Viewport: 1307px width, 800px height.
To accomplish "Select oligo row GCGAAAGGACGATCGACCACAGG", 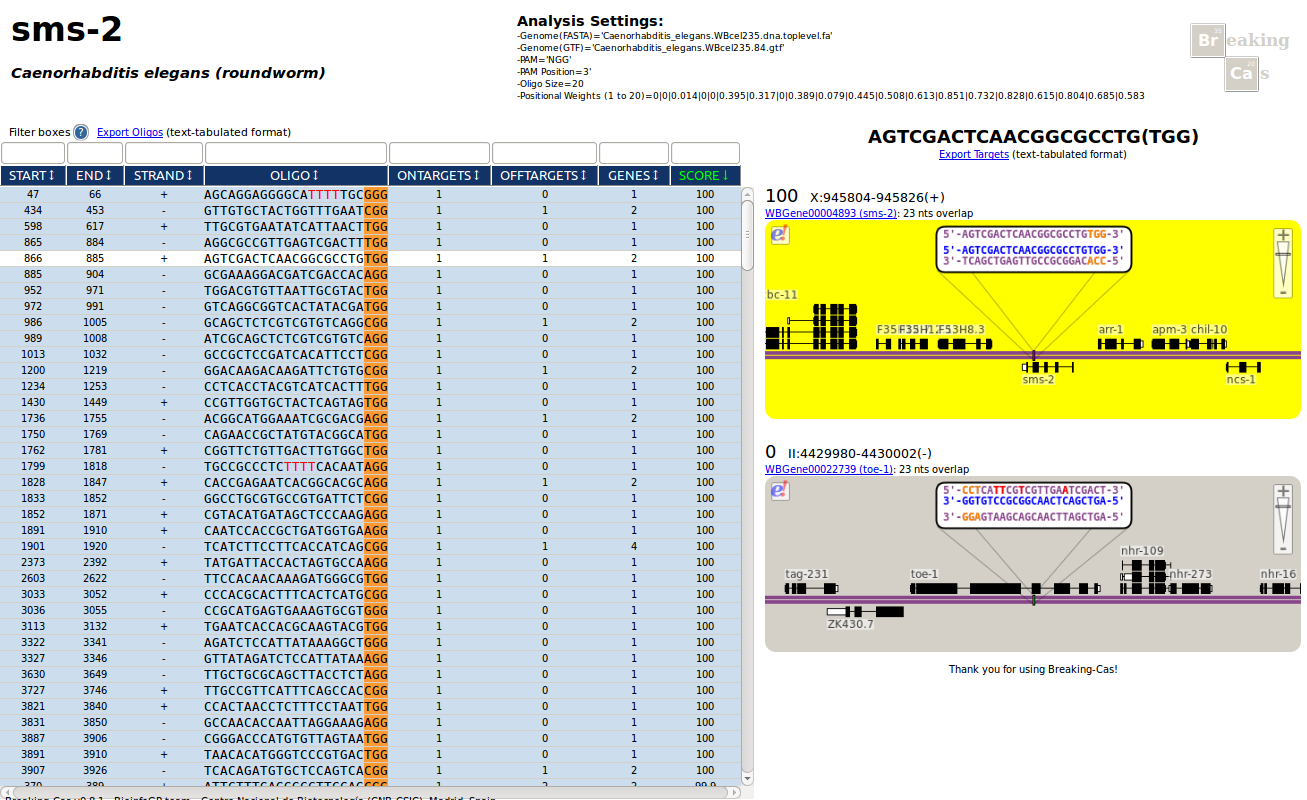I will click(370, 274).
